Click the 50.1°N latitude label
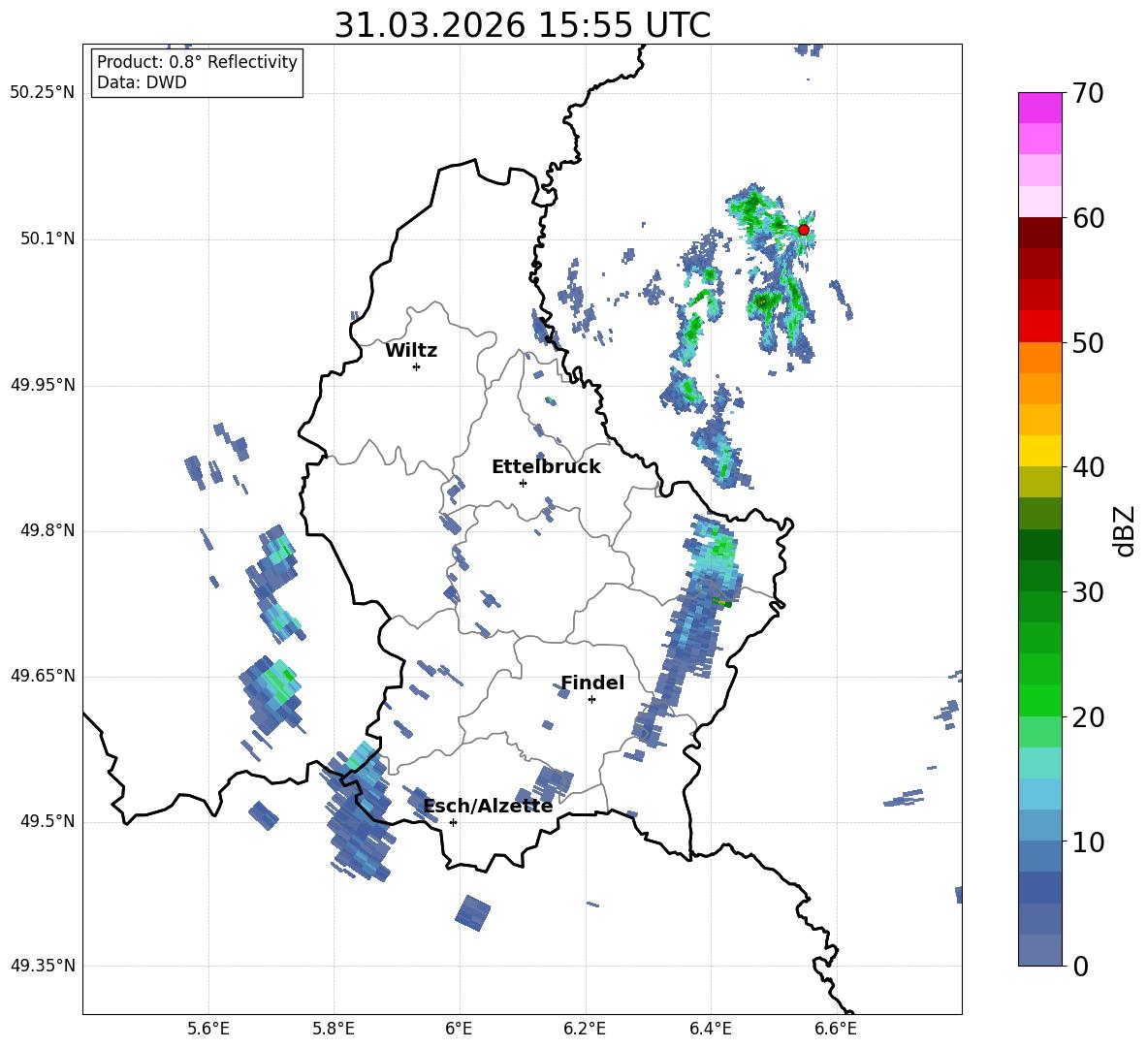The image size is (1148, 1048). 48,239
